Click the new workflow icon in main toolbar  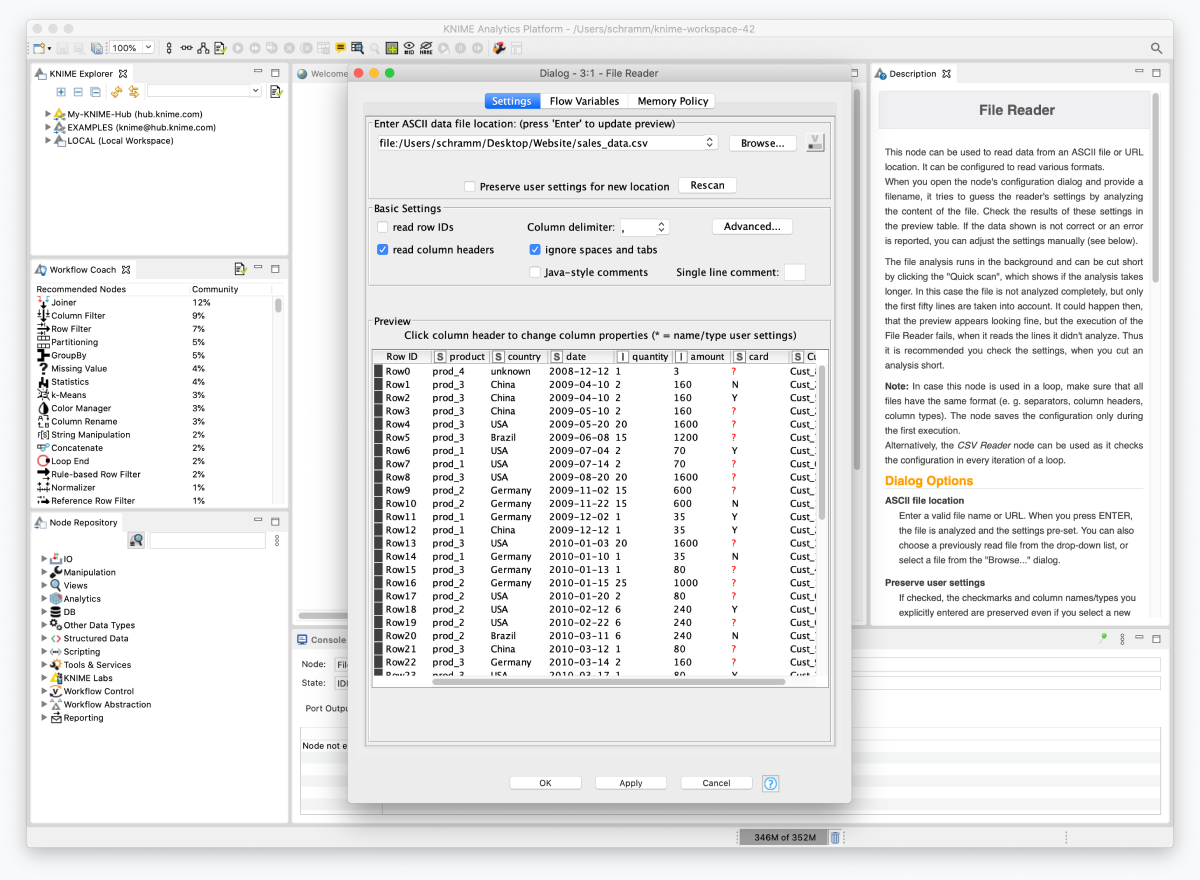[38, 48]
